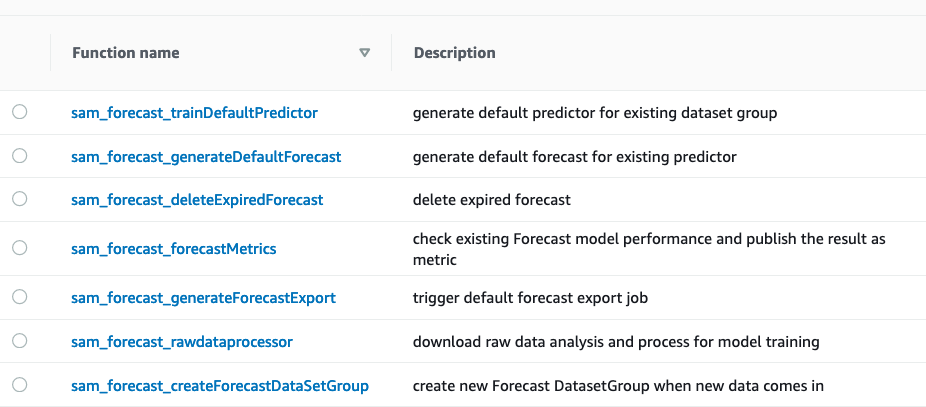Open the sam_forecast_generateForecastExport function
Viewport: 926px width, 407px height.
[x=203, y=298]
